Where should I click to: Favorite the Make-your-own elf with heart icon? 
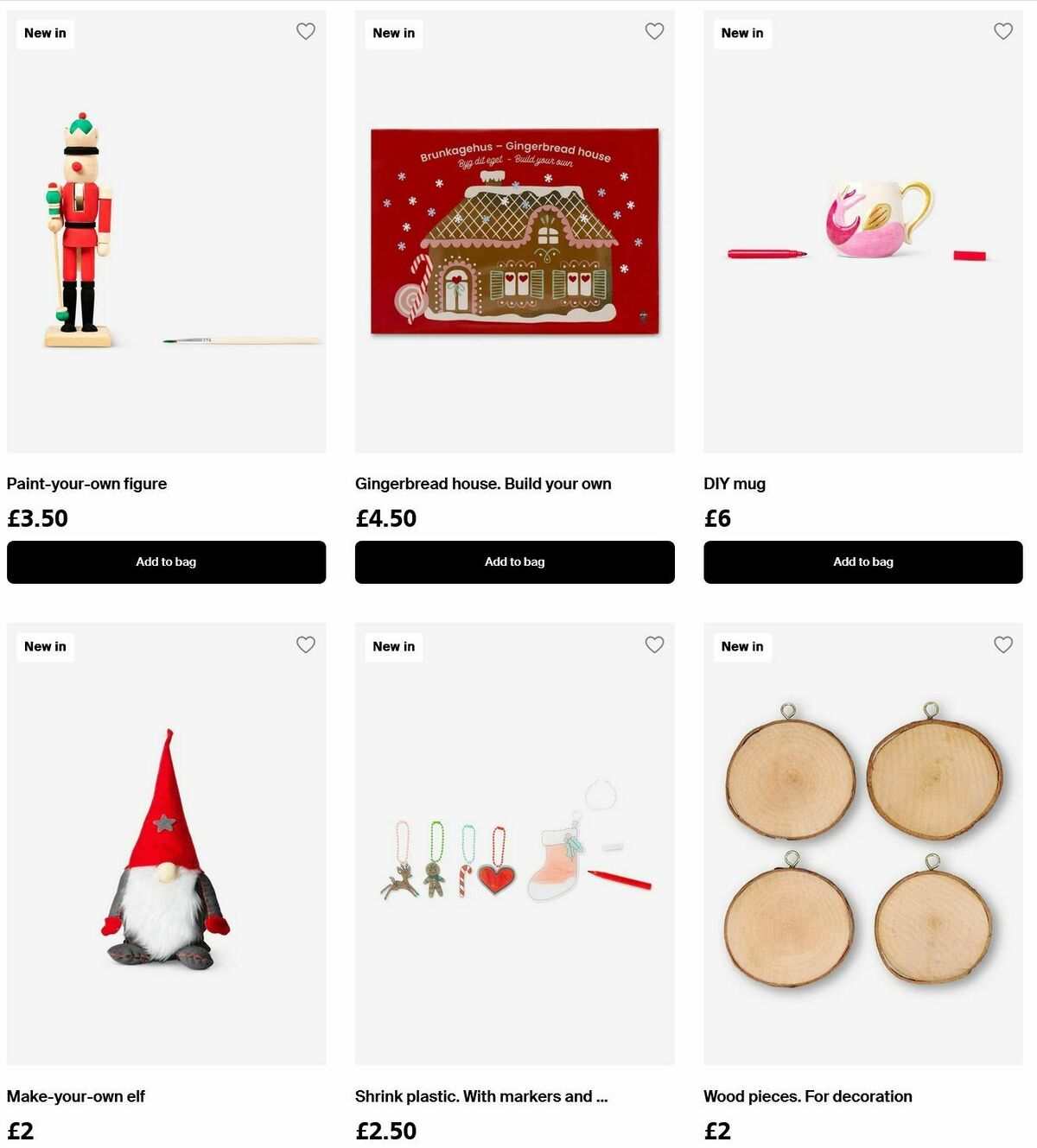coord(306,644)
